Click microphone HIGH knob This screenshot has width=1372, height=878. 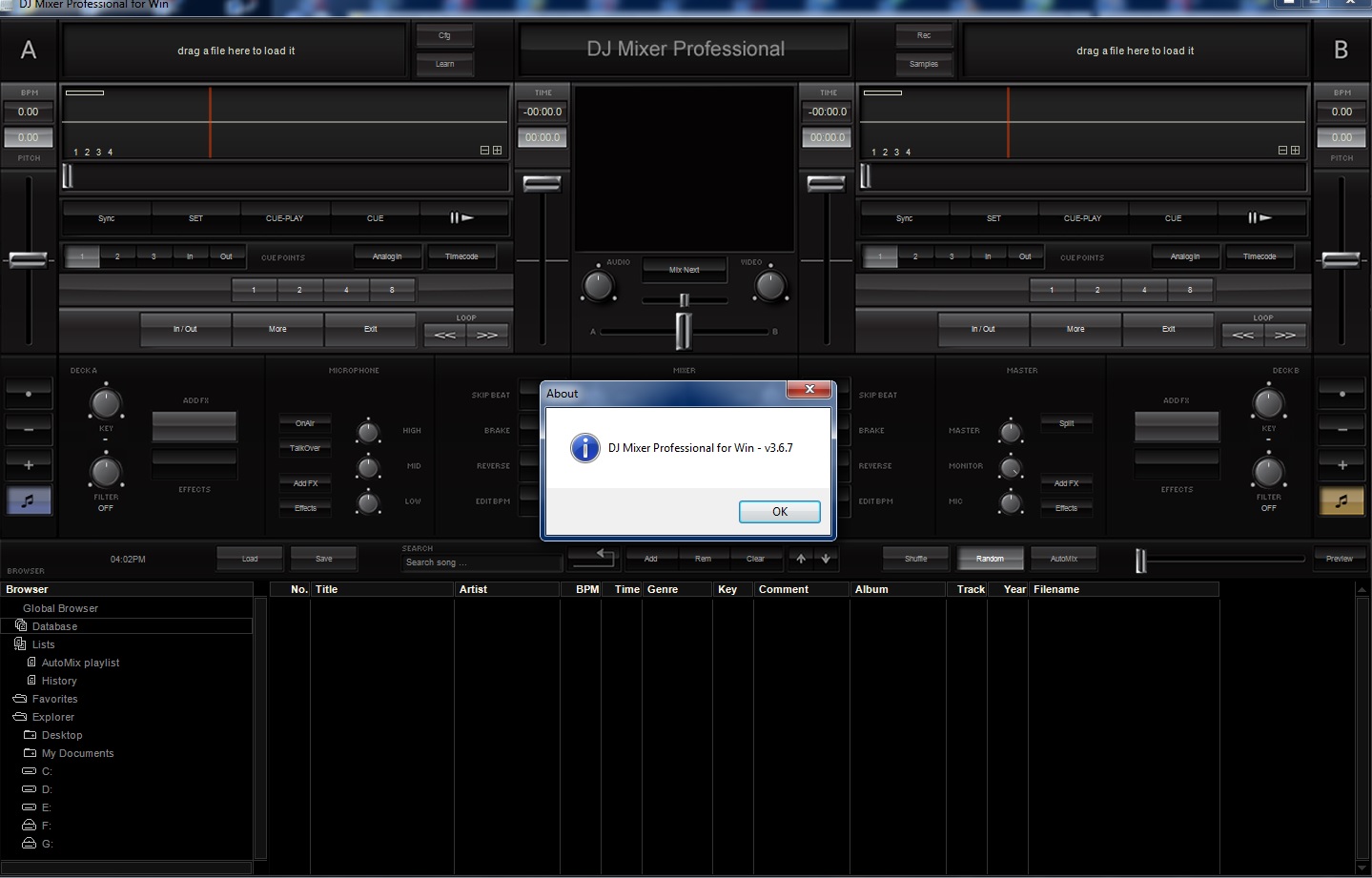368,432
